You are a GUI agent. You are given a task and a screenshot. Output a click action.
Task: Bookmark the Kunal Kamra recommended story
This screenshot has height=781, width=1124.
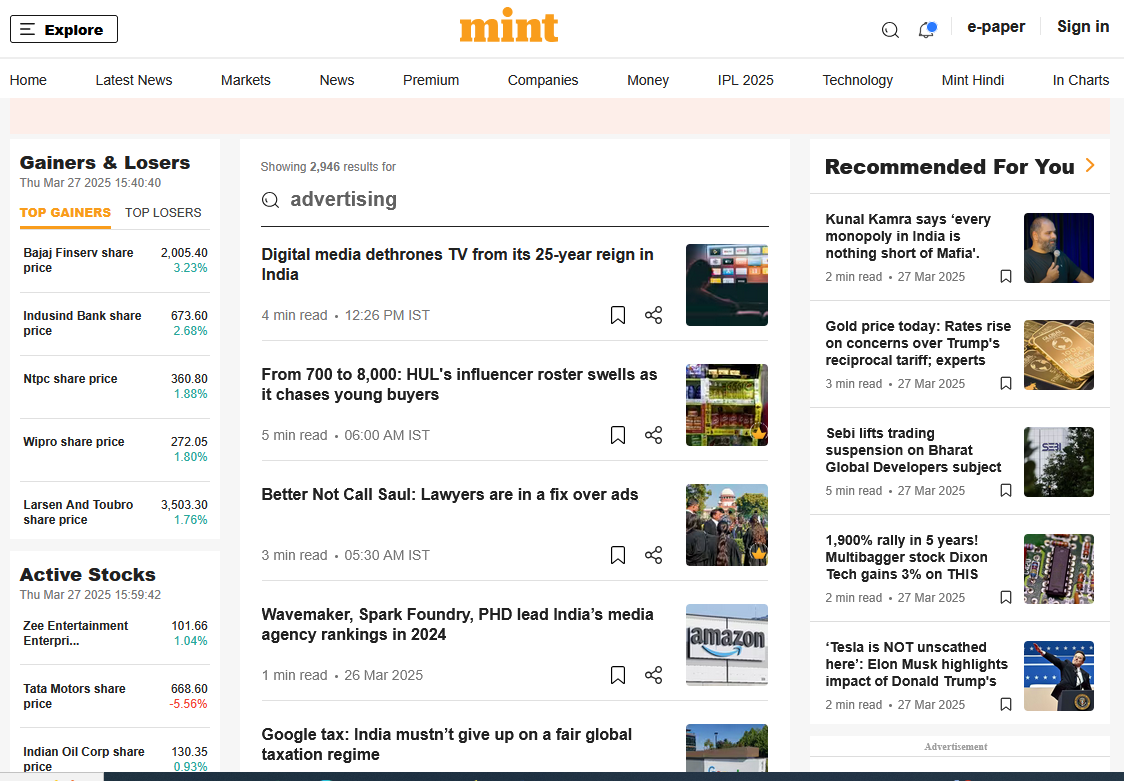1006,277
